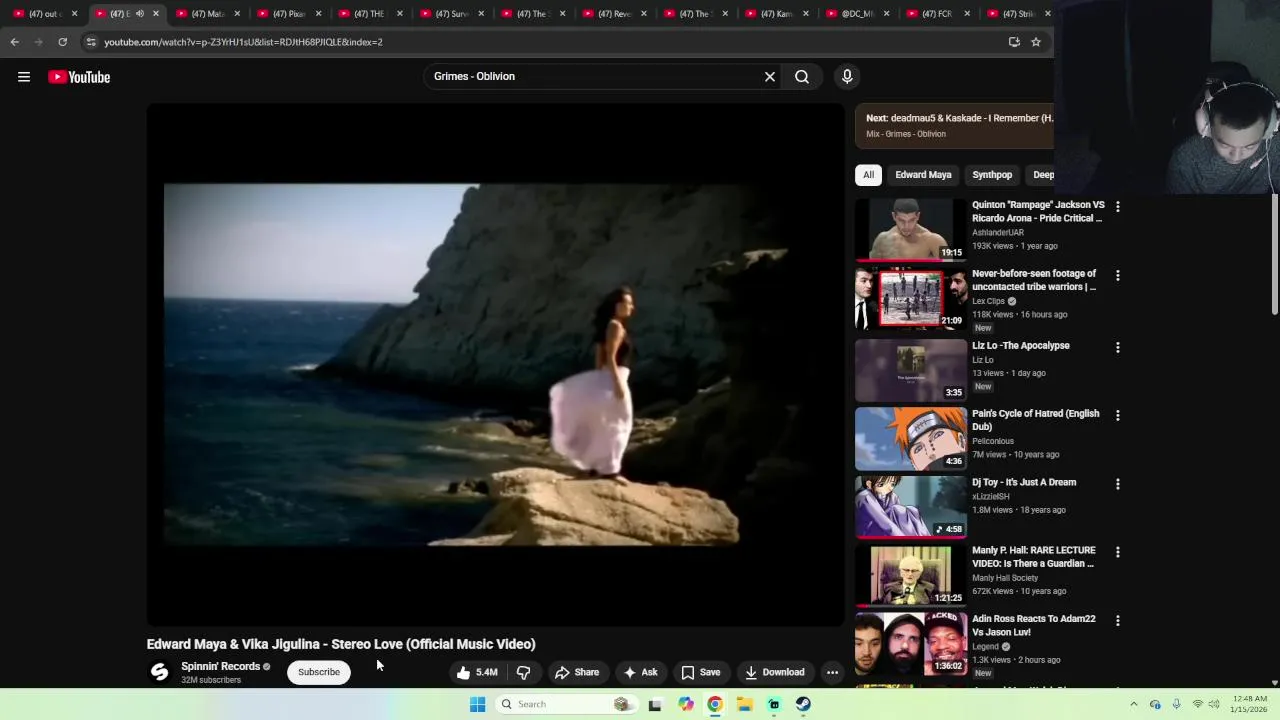Open uncontacted tribe warriors video thumbnail

(x=911, y=298)
